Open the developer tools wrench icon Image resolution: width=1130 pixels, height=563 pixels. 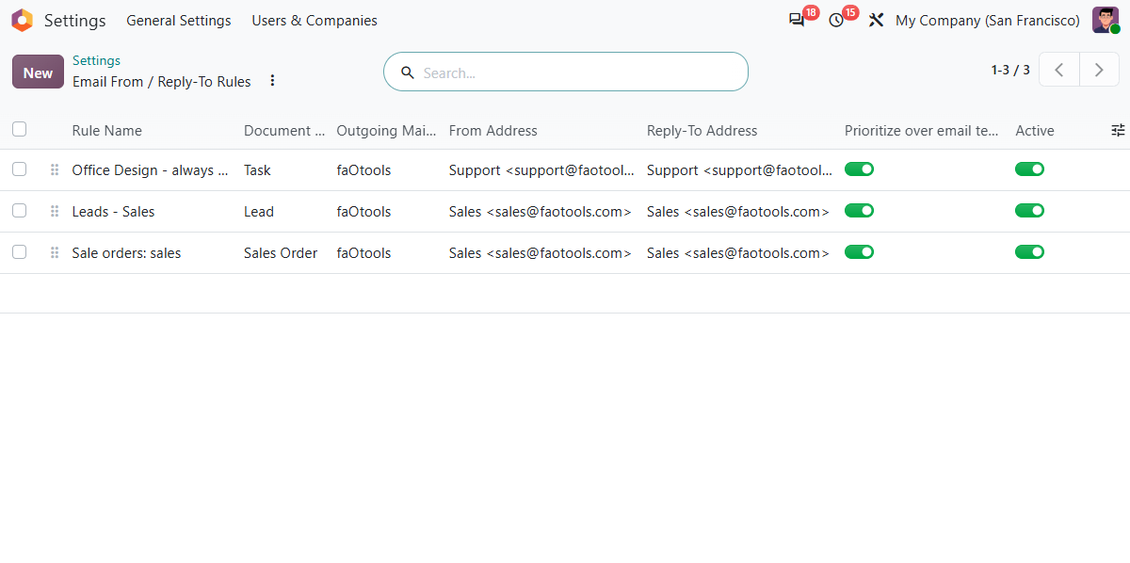pyautogui.click(x=876, y=20)
